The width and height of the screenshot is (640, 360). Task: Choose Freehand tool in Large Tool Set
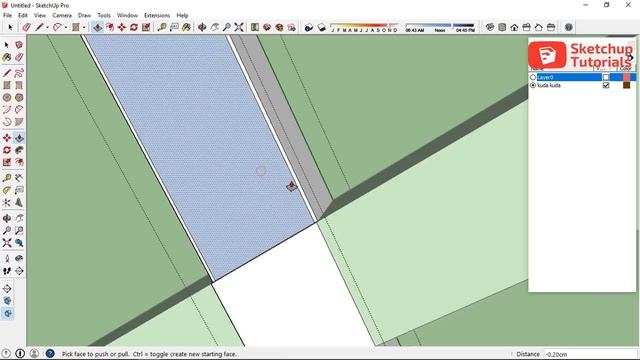click(19, 73)
